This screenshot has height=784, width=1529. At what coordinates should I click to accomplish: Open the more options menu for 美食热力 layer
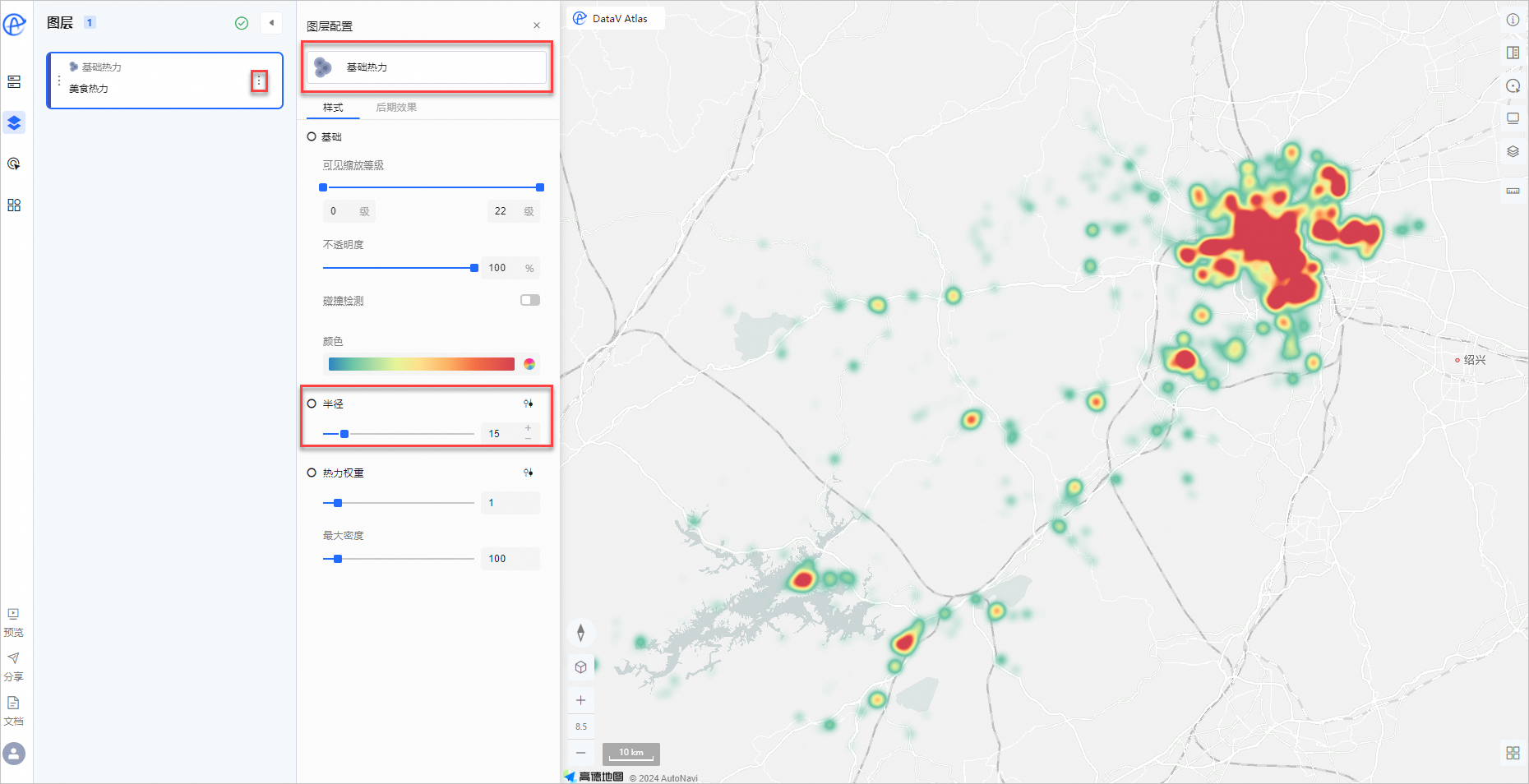point(259,81)
